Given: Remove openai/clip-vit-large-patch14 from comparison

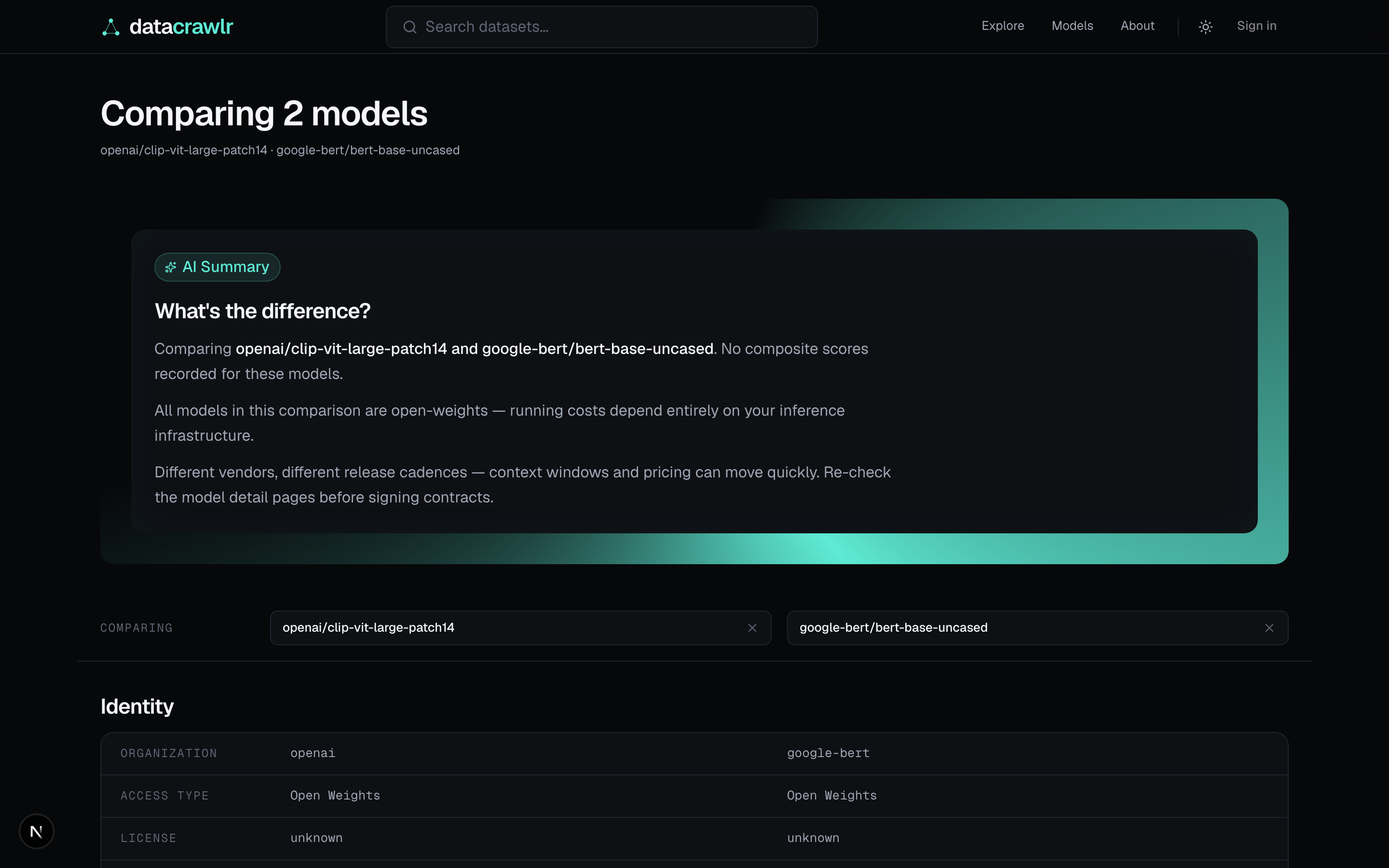Looking at the screenshot, I should pos(752,628).
